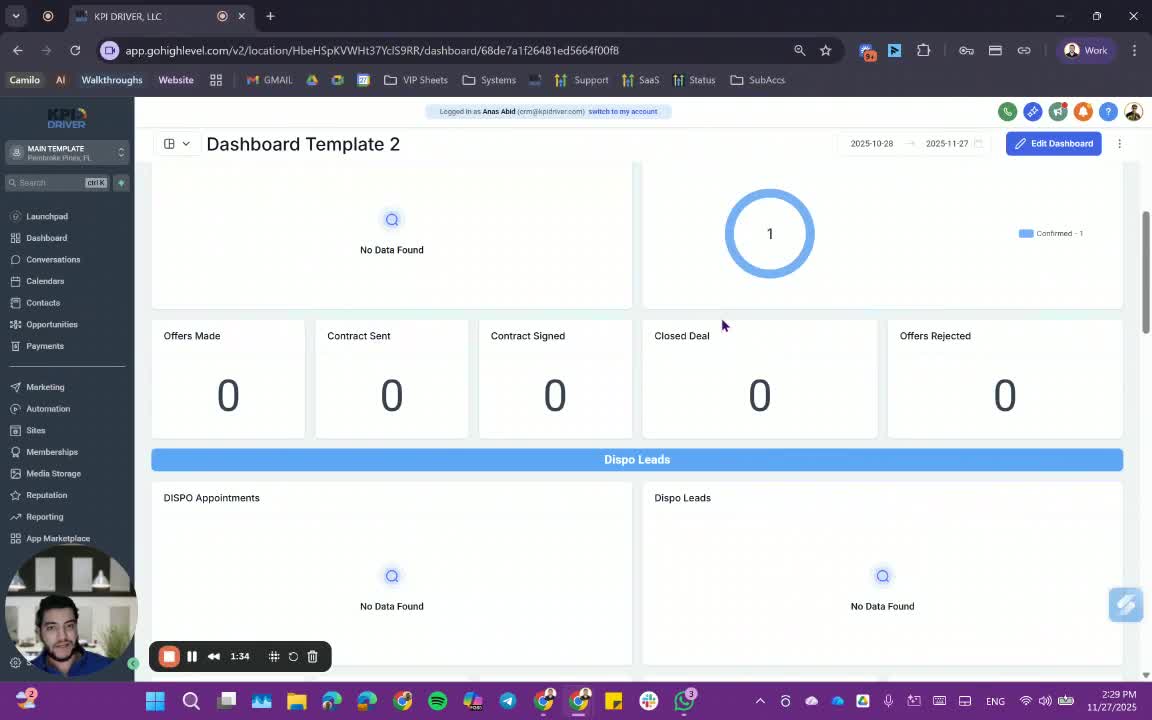This screenshot has width=1152, height=720.
Task: Open Windows Start menu
Action: pyautogui.click(x=155, y=701)
